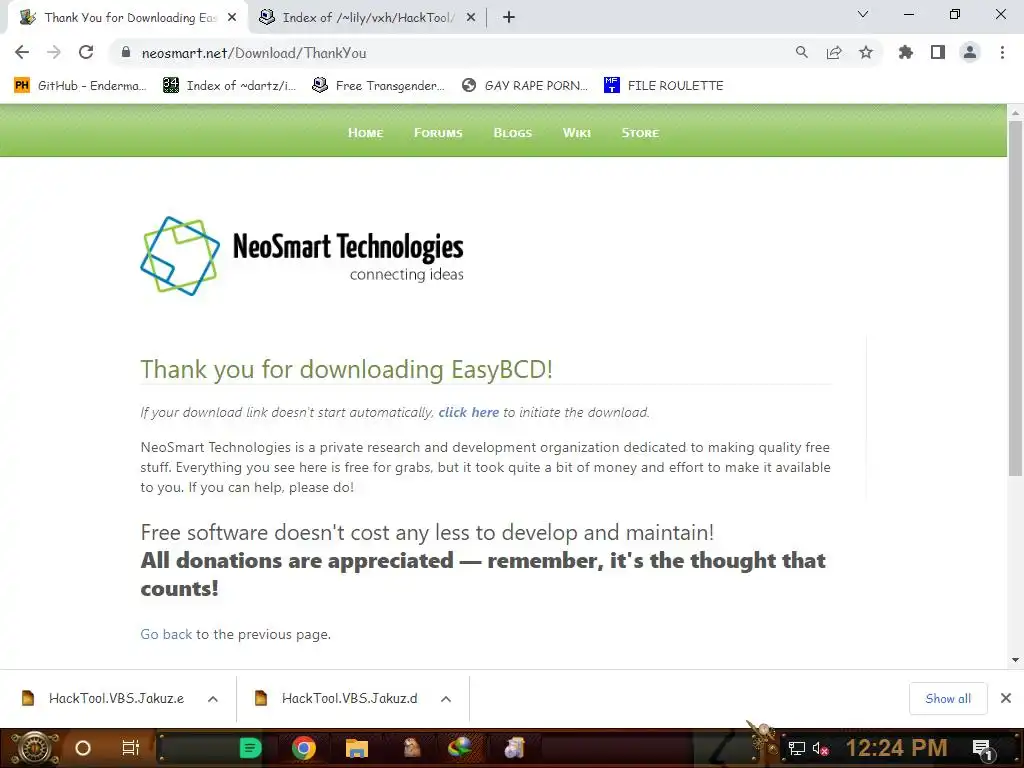The height and width of the screenshot is (768, 1024).
Task: Open the Extensions puzzle-piece menu
Action: [905, 52]
